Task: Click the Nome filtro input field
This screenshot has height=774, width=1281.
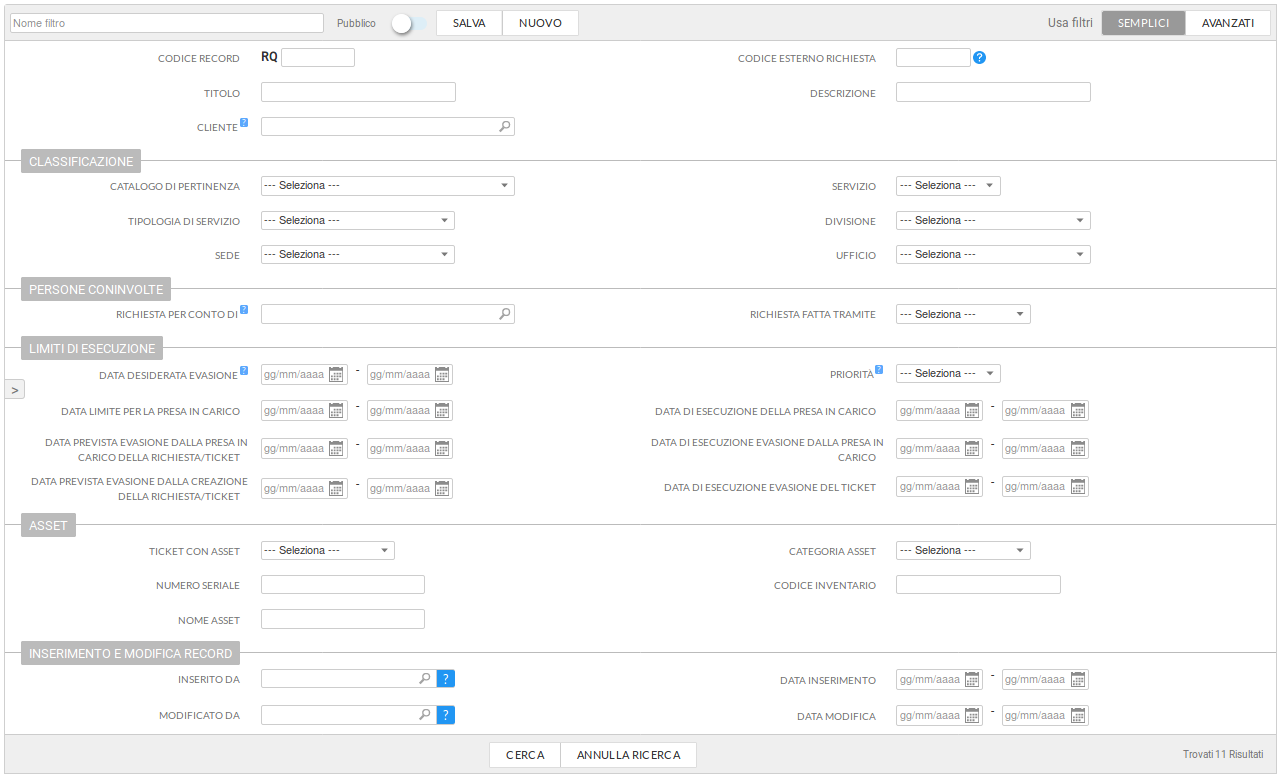Action: (167, 23)
